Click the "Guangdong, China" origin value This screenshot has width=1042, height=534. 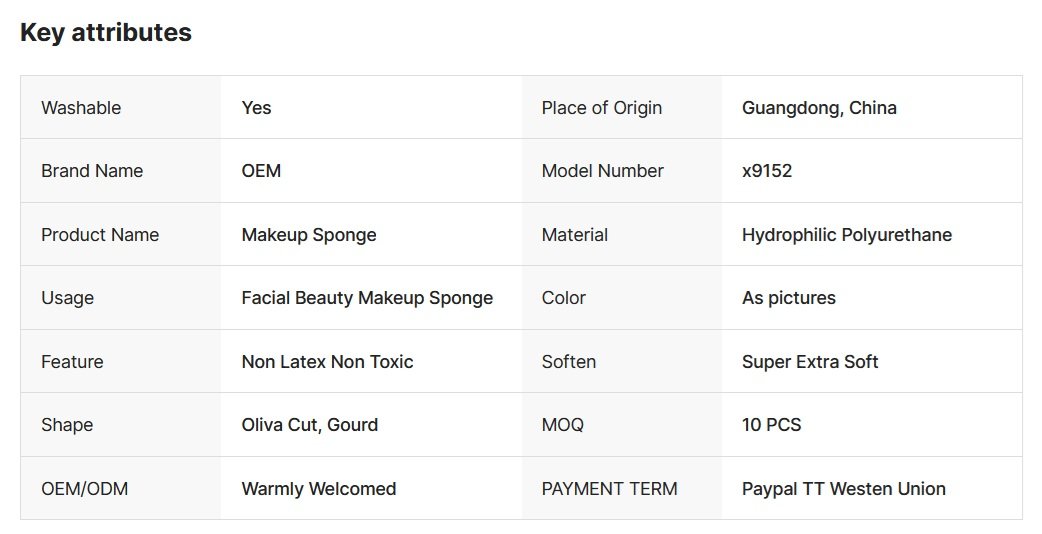tap(819, 108)
